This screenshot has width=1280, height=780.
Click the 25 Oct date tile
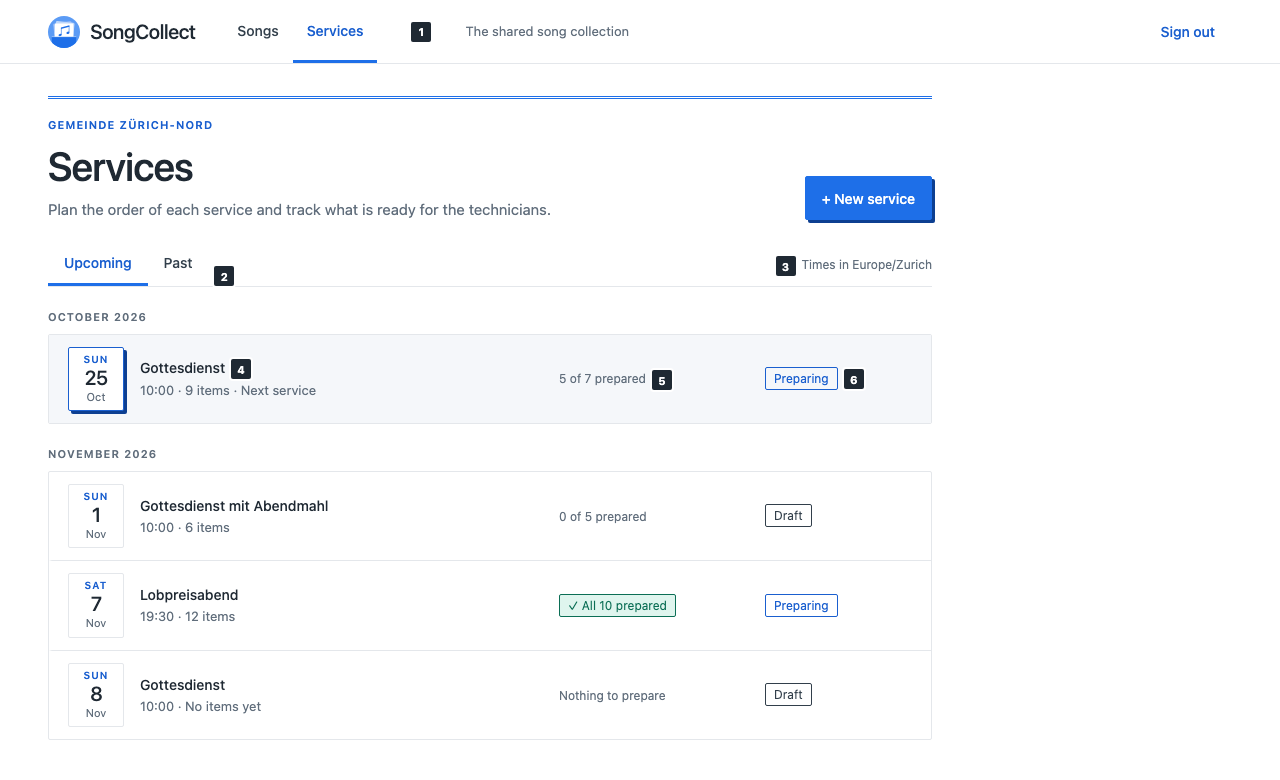click(96, 379)
